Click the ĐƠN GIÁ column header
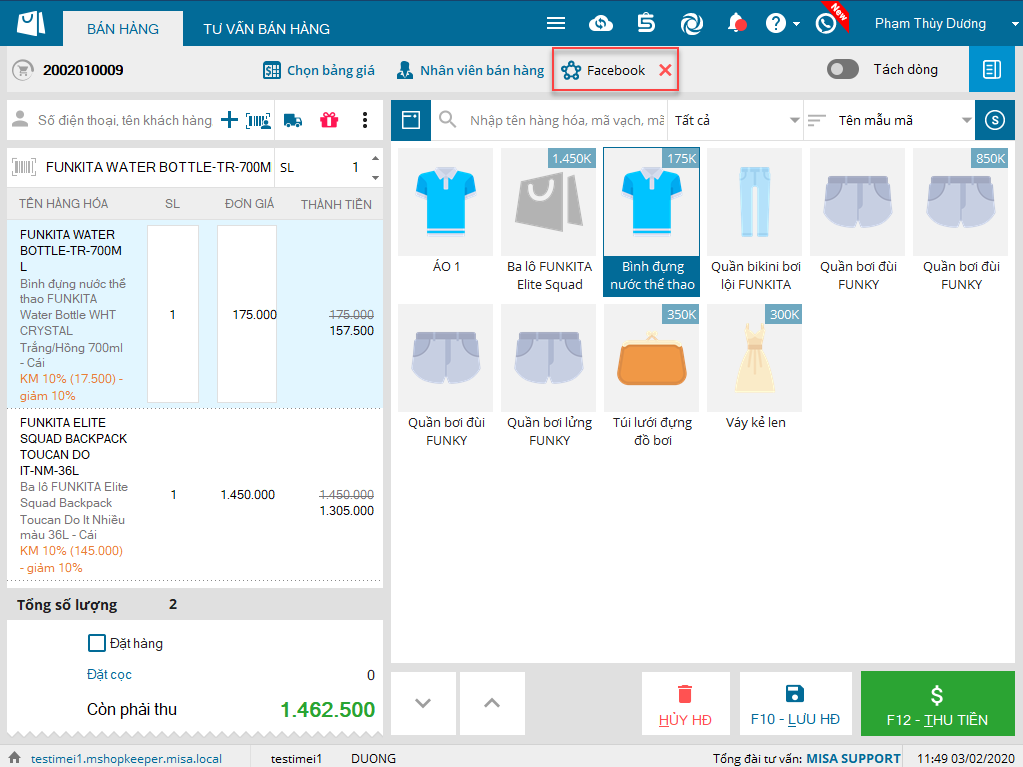This screenshot has width=1023, height=767. 249,204
